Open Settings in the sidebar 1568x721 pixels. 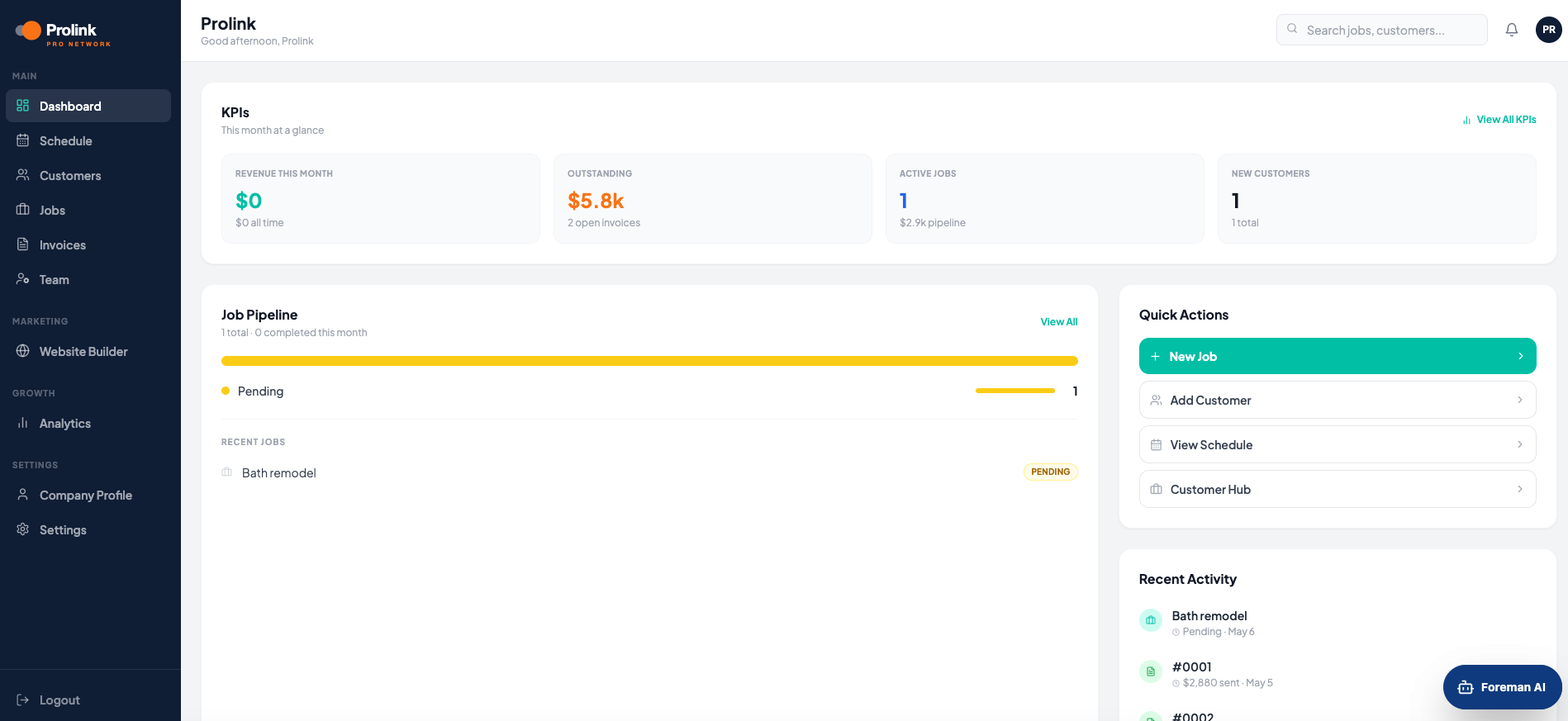pos(88,529)
